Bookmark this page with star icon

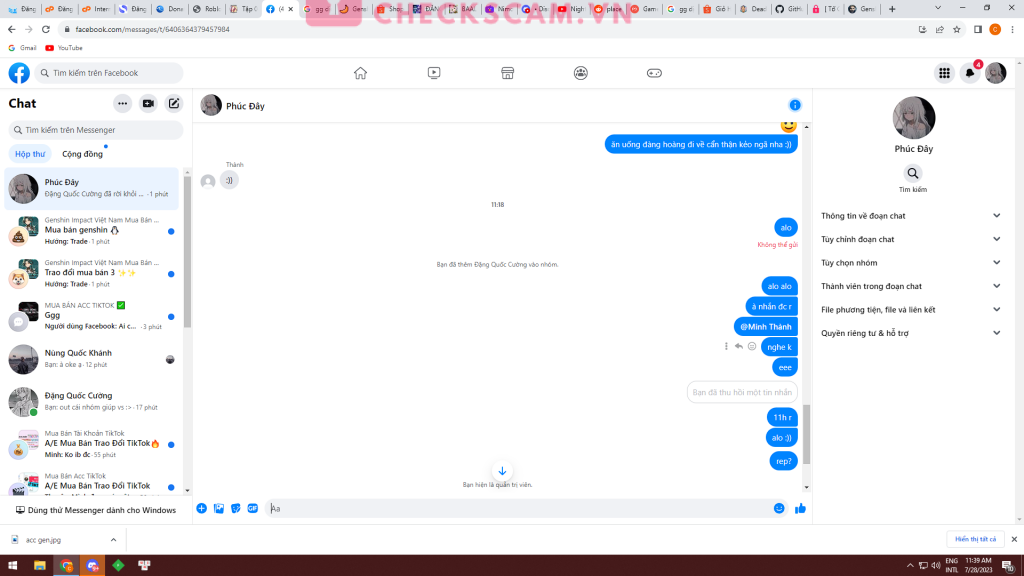coord(957,29)
